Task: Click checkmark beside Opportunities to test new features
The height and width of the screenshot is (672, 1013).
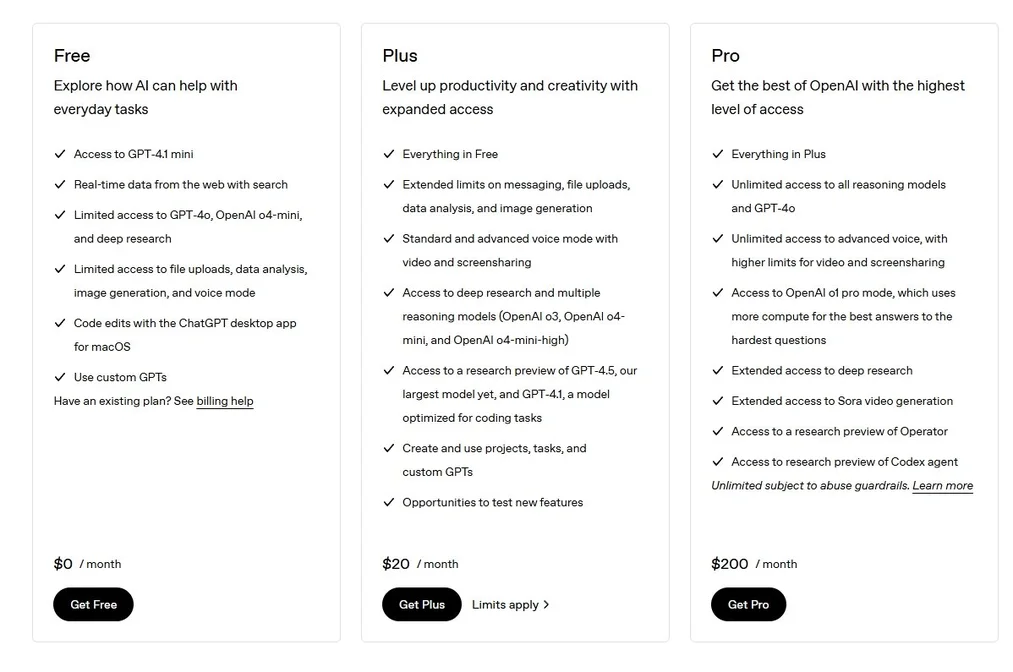Action: tap(389, 502)
